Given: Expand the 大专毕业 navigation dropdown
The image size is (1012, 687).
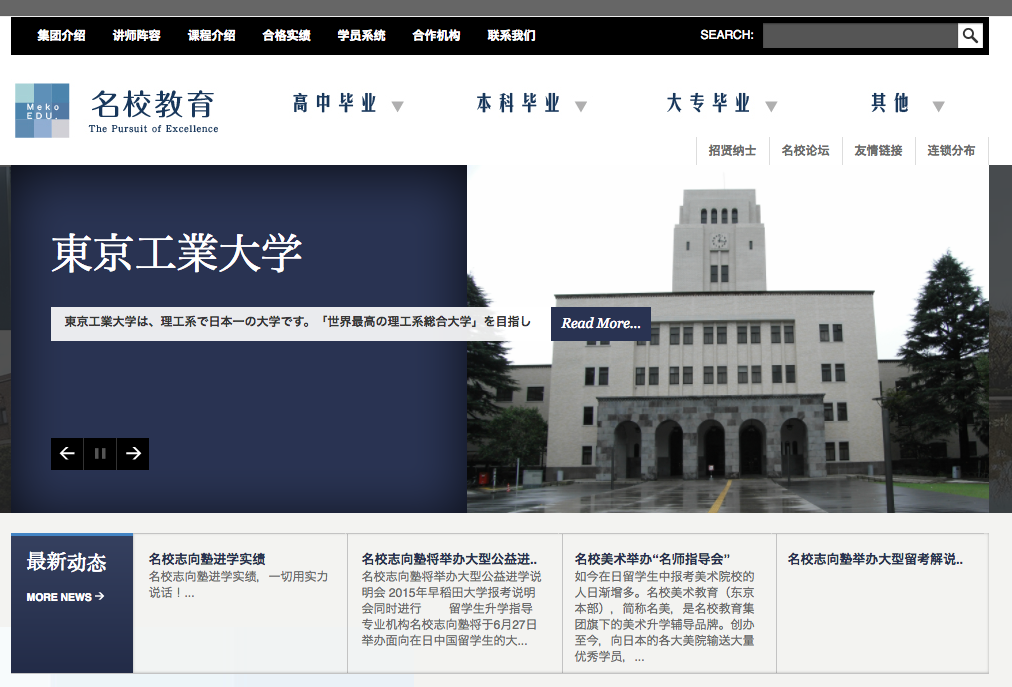Looking at the screenshot, I should point(709,103).
